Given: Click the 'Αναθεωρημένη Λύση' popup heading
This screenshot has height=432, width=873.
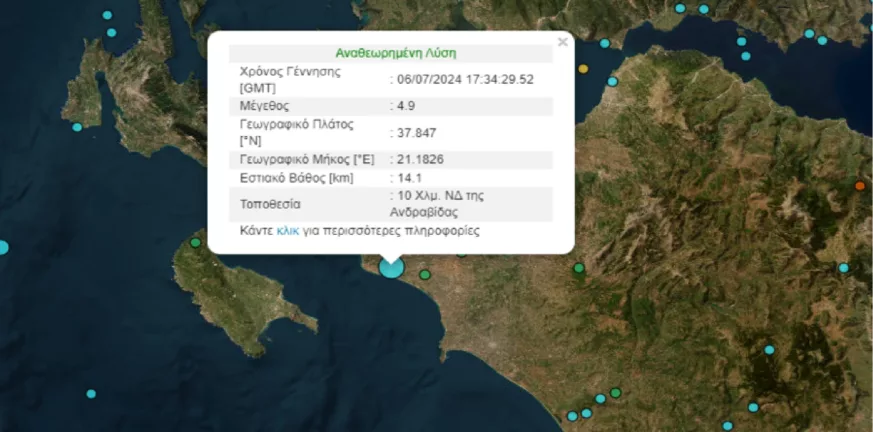Looking at the screenshot, I should (390, 54).
